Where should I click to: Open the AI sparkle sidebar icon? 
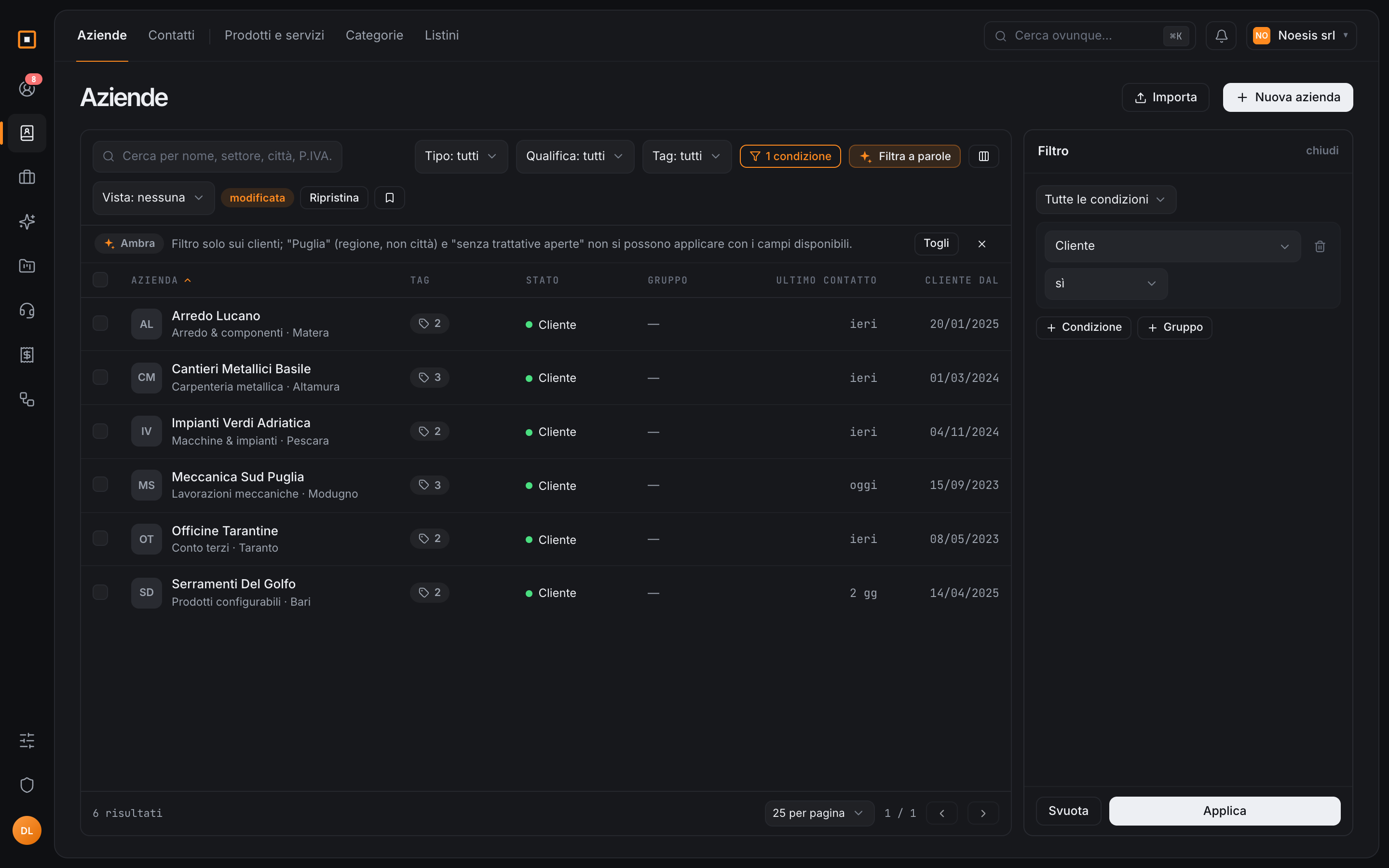27,222
